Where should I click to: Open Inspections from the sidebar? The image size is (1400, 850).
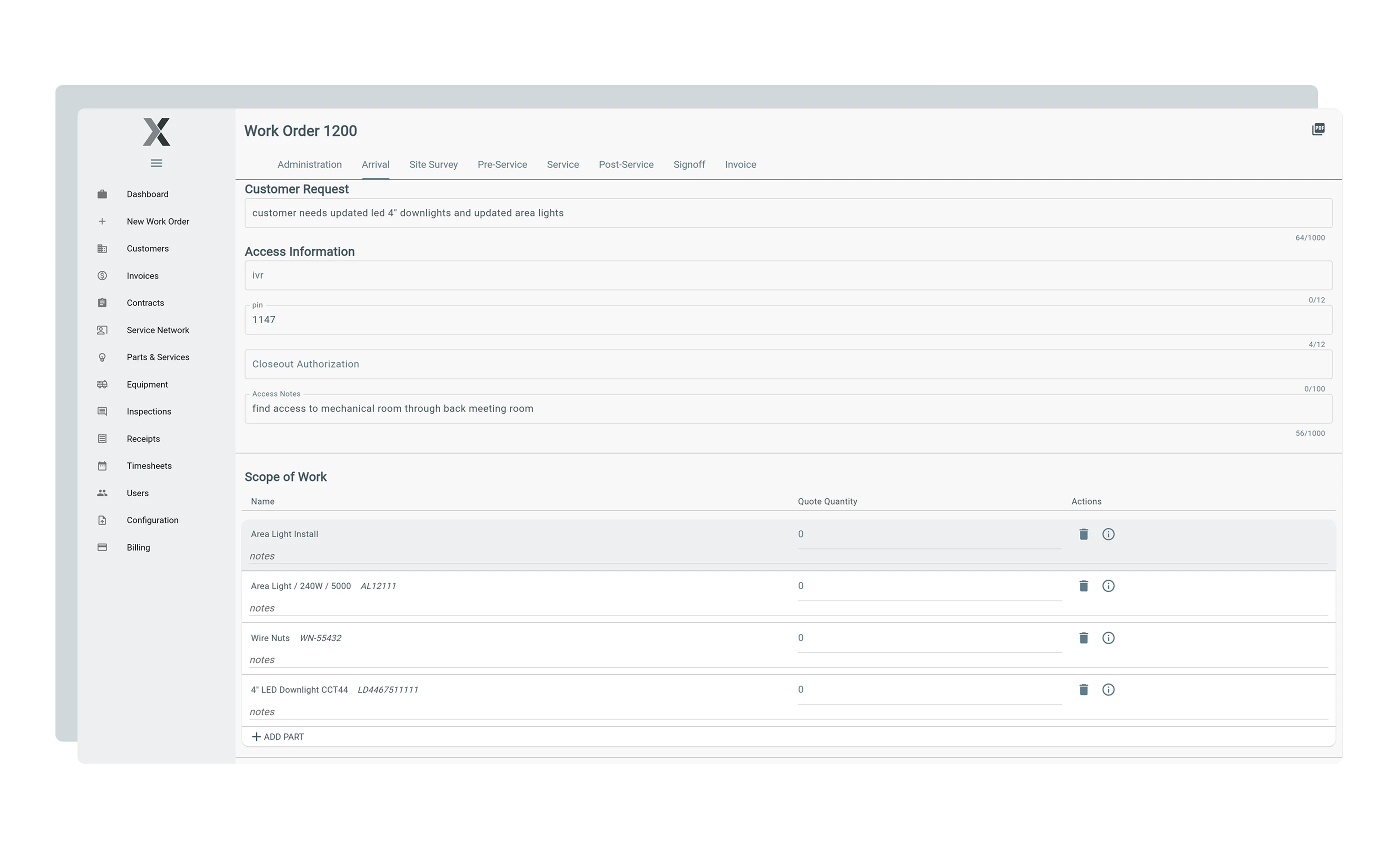coord(148,411)
